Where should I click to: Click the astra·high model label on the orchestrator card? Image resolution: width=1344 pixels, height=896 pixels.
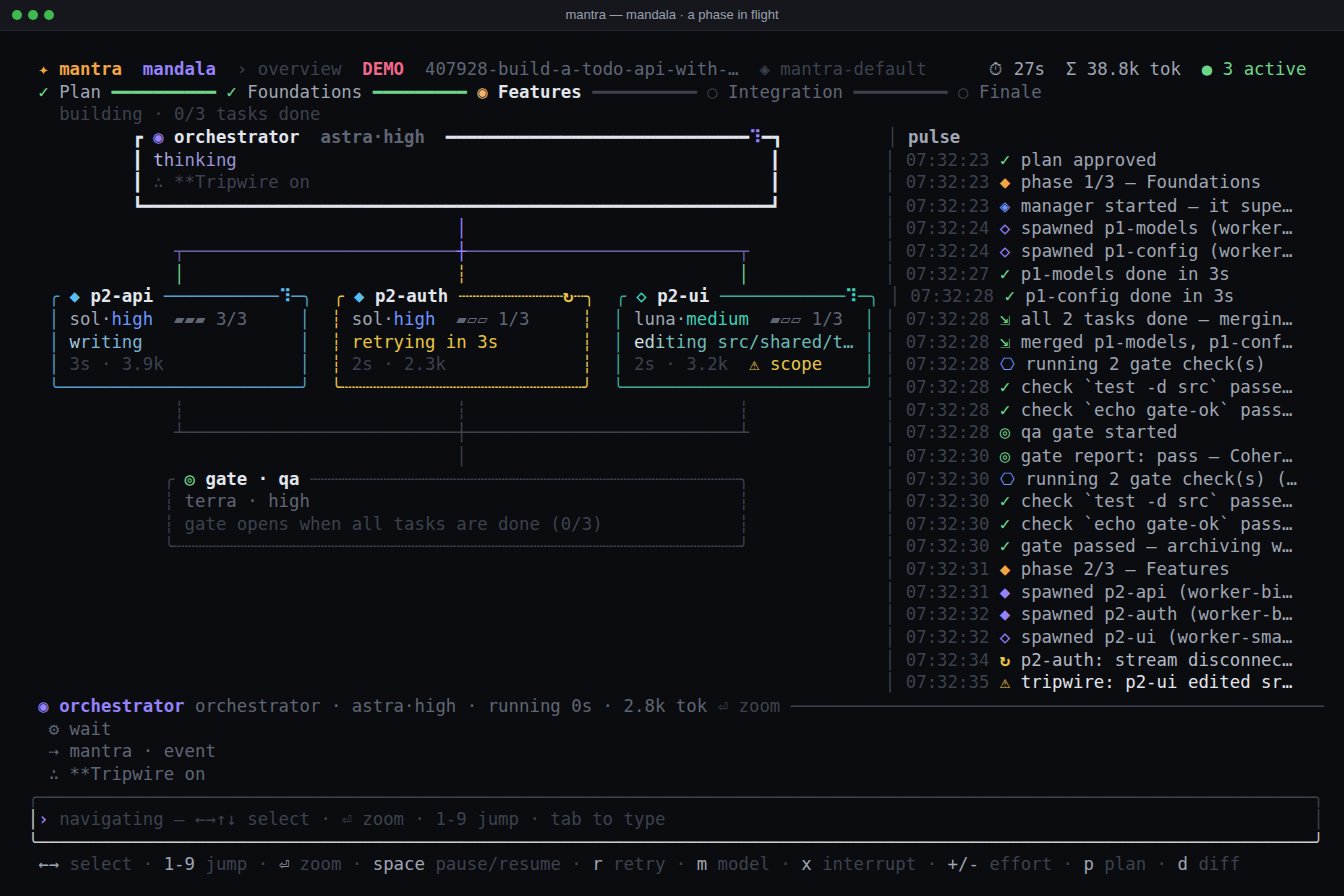[372, 137]
